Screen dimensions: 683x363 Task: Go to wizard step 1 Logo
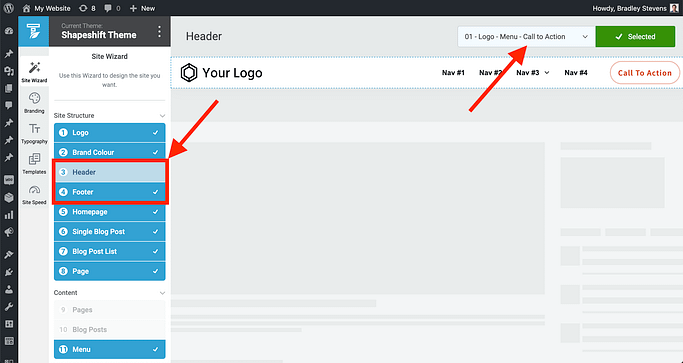[x=109, y=132]
